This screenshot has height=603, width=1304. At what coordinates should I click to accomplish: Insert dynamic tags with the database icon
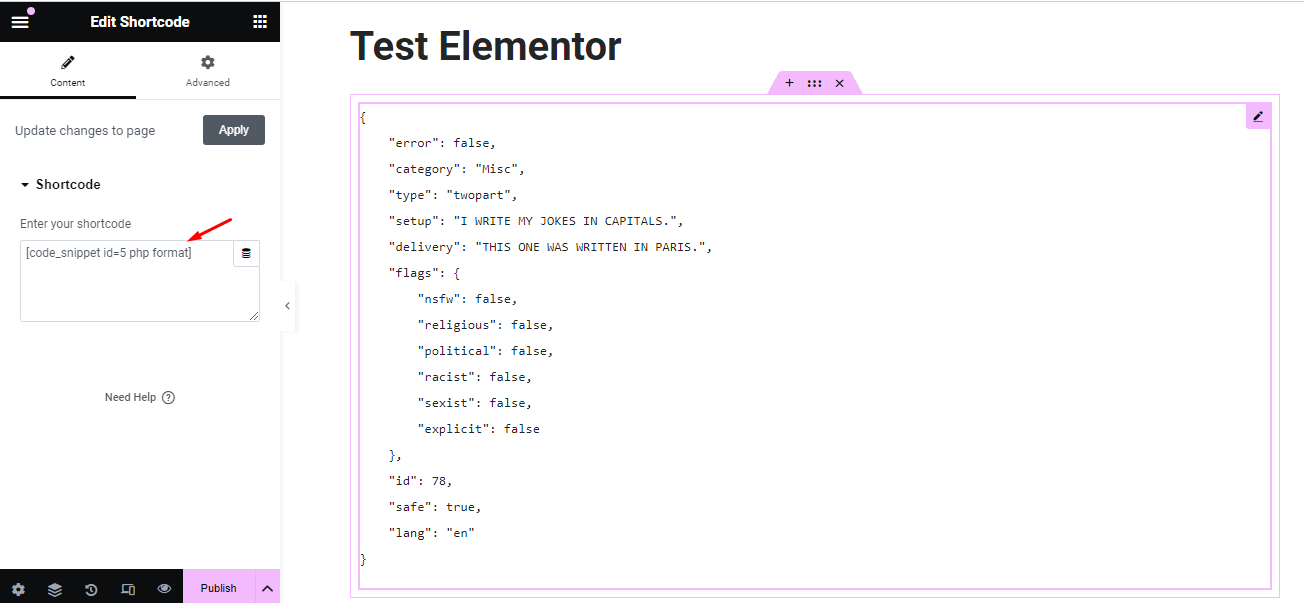246,253
